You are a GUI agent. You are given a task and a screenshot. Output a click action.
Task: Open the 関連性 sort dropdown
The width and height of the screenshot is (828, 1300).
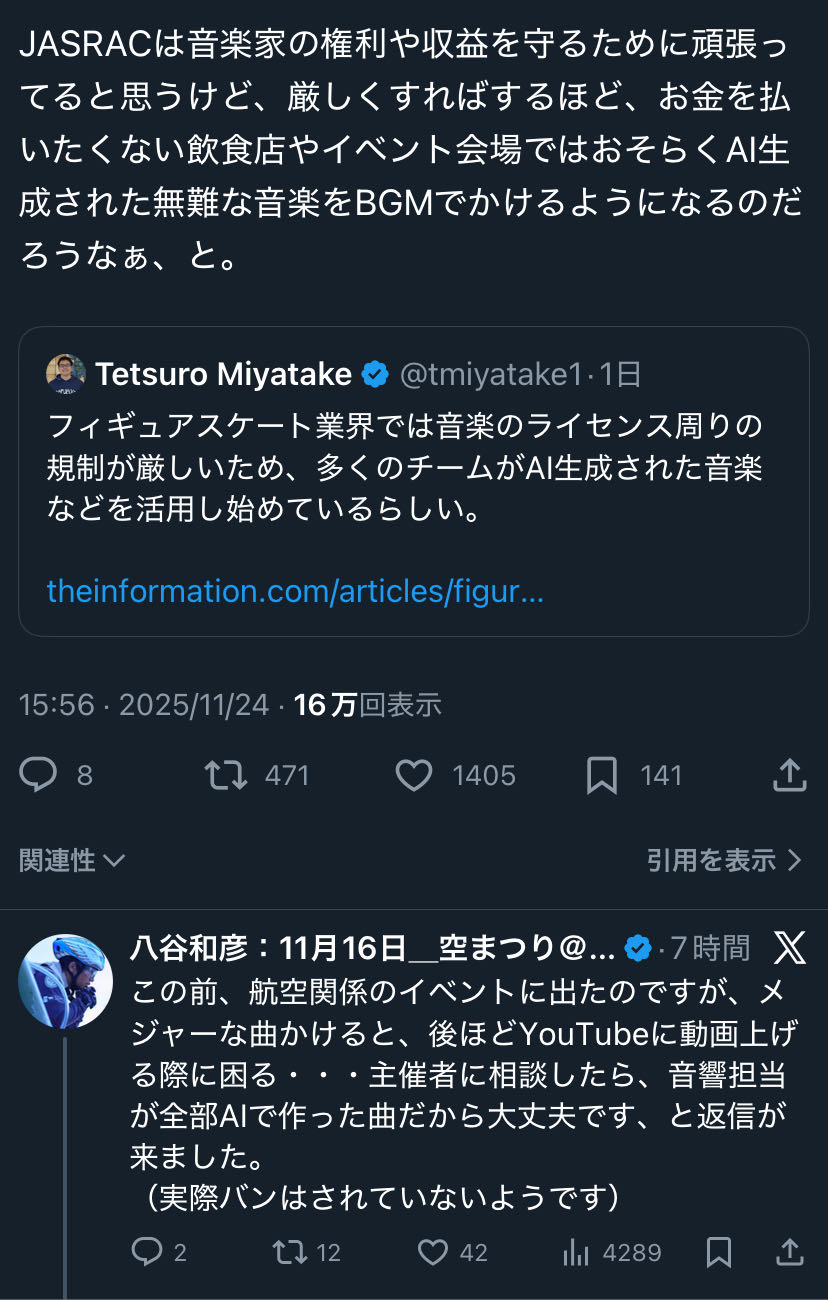(72, 860)
